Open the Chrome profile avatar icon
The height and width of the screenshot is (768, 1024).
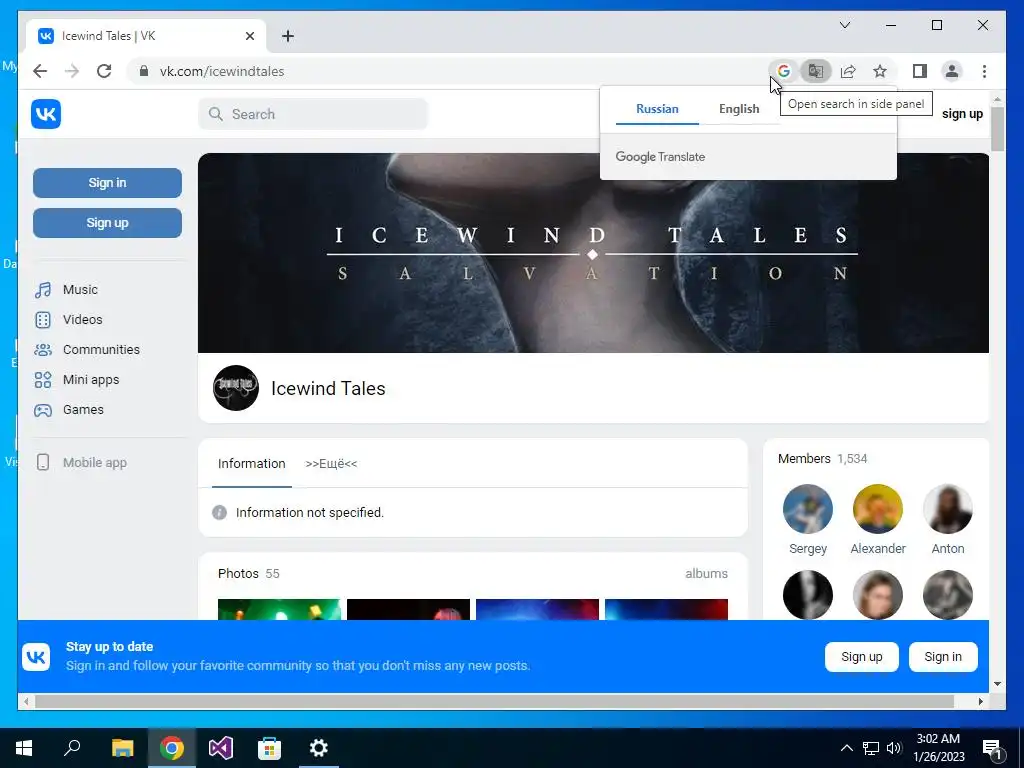(952, 71)
